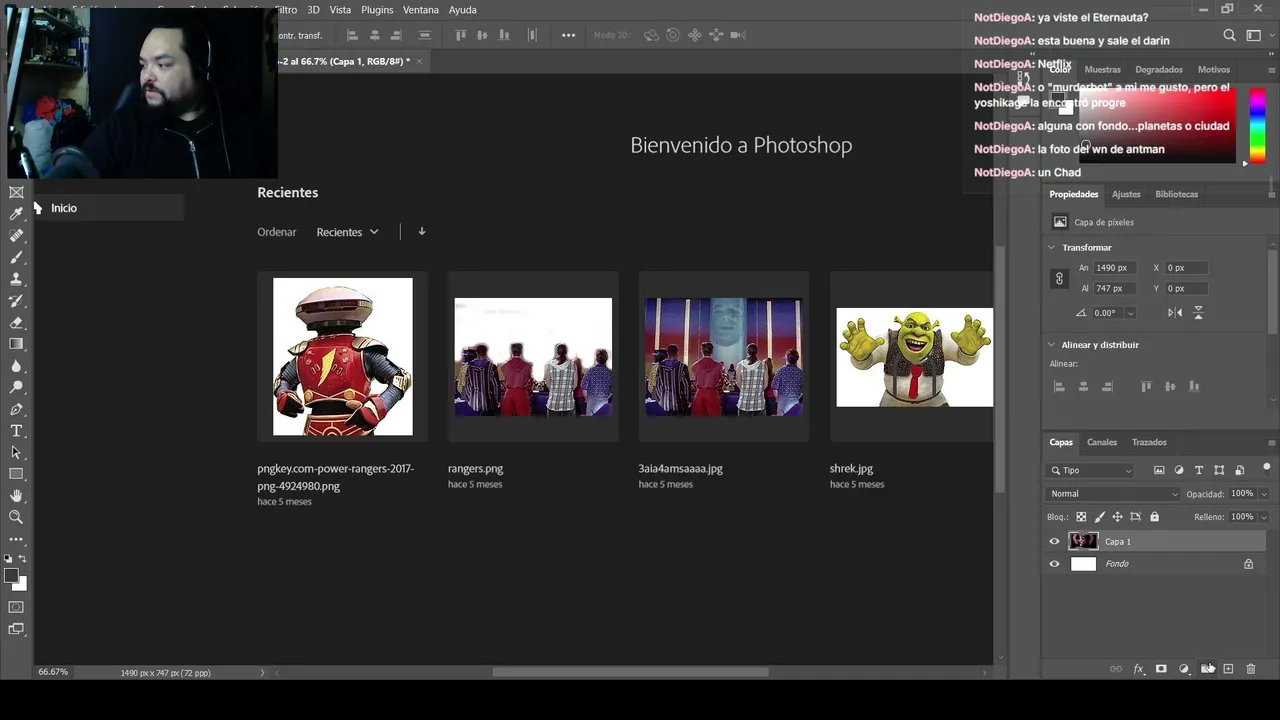
Task: Hide the Fondo layer
Action: pos(1054,564)
